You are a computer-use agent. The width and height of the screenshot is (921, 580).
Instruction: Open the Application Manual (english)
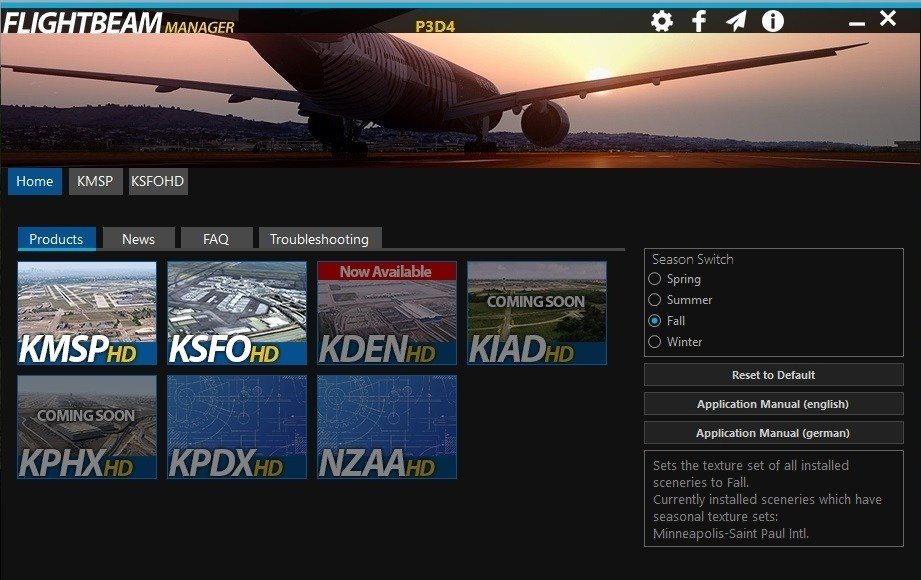773,404
